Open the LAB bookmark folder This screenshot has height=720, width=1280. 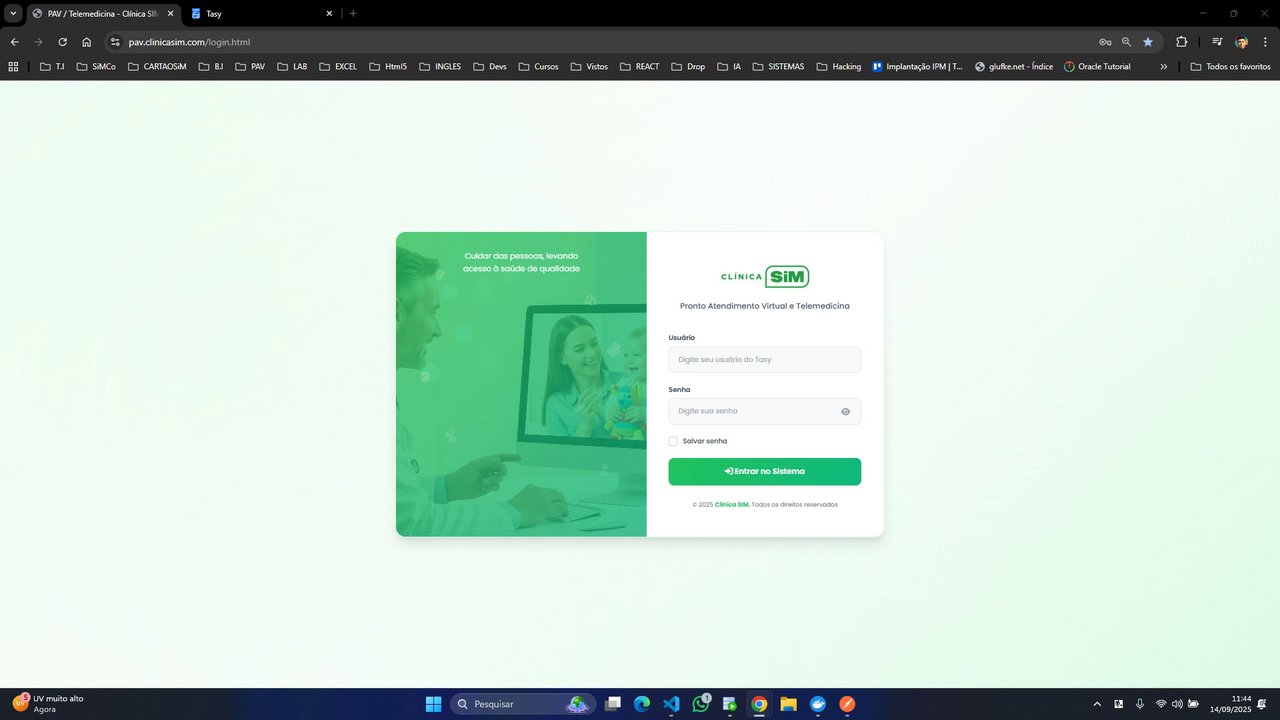(x=292, y=67)
